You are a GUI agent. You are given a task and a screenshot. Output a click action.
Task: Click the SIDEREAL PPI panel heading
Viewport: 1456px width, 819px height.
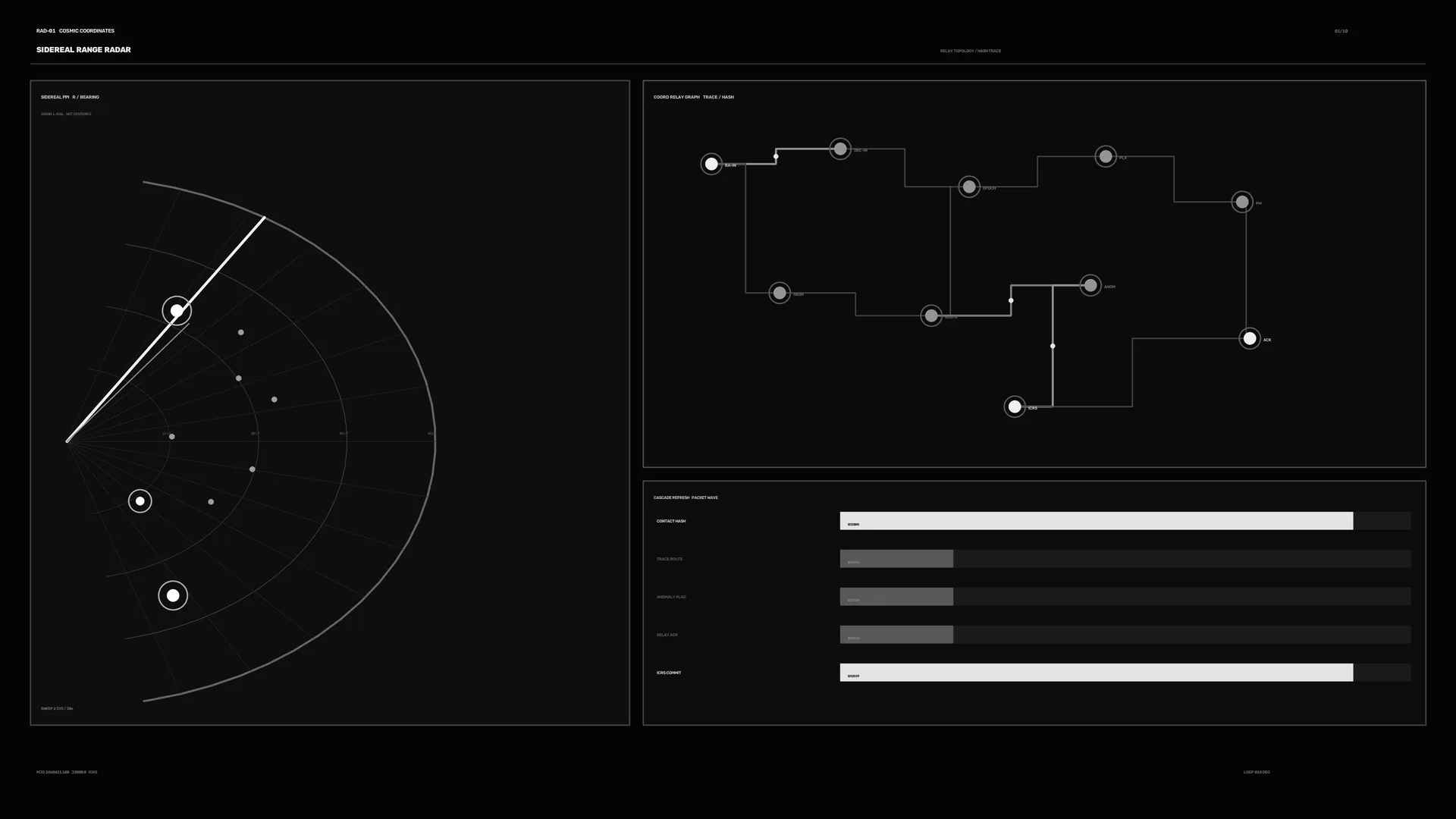point(70,97)
